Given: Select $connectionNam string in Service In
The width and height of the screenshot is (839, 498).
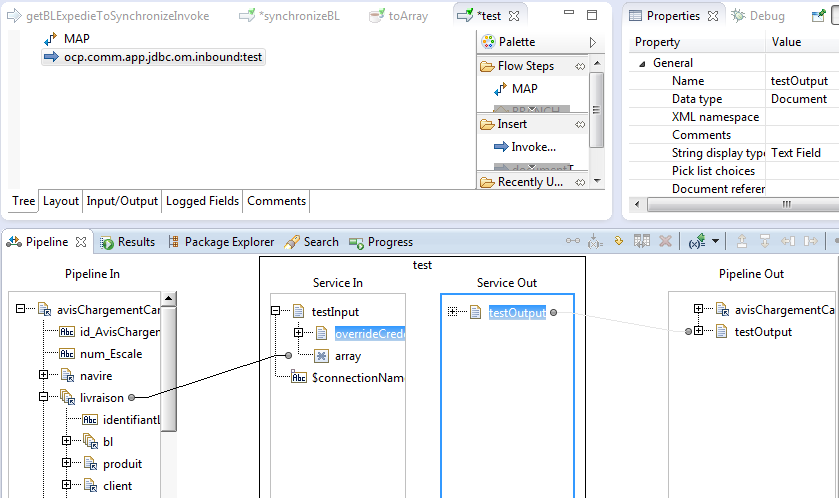Looking at the screenshot, I should point(347,378).
